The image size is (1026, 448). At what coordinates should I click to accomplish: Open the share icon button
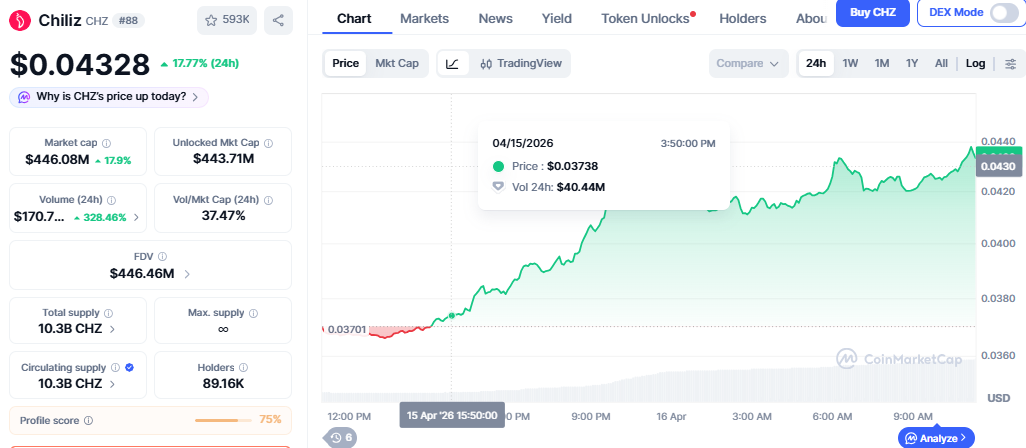pyautogui.click(x=278, y=21)
